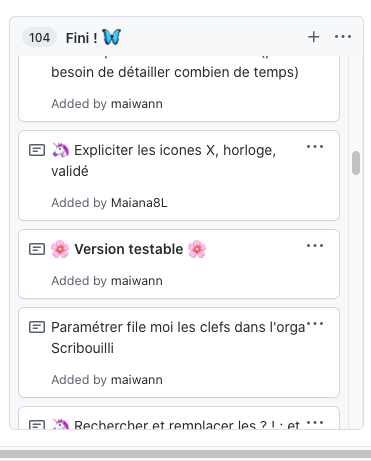Open Maiana8L user profile link

(x=139, y=203)
